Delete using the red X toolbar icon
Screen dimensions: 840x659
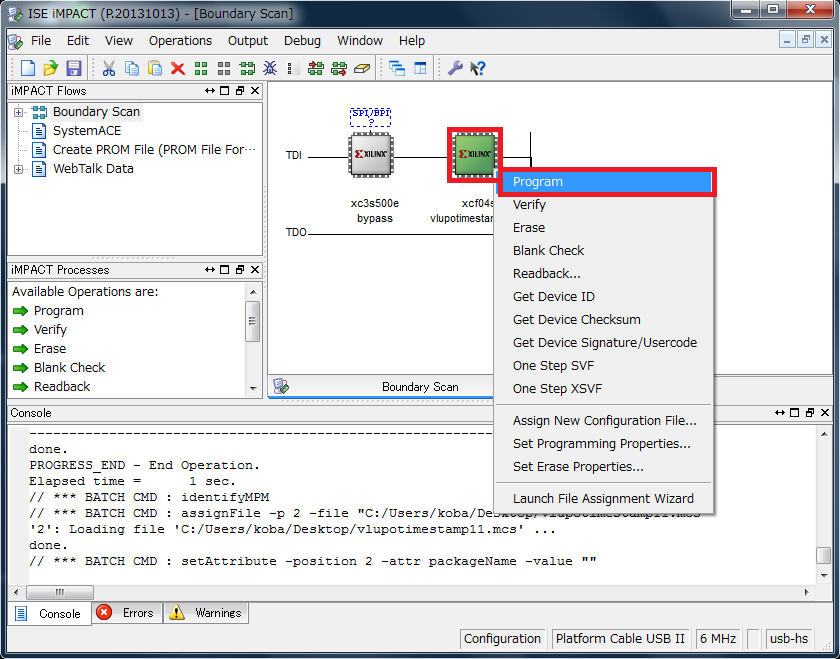(178, 68)
